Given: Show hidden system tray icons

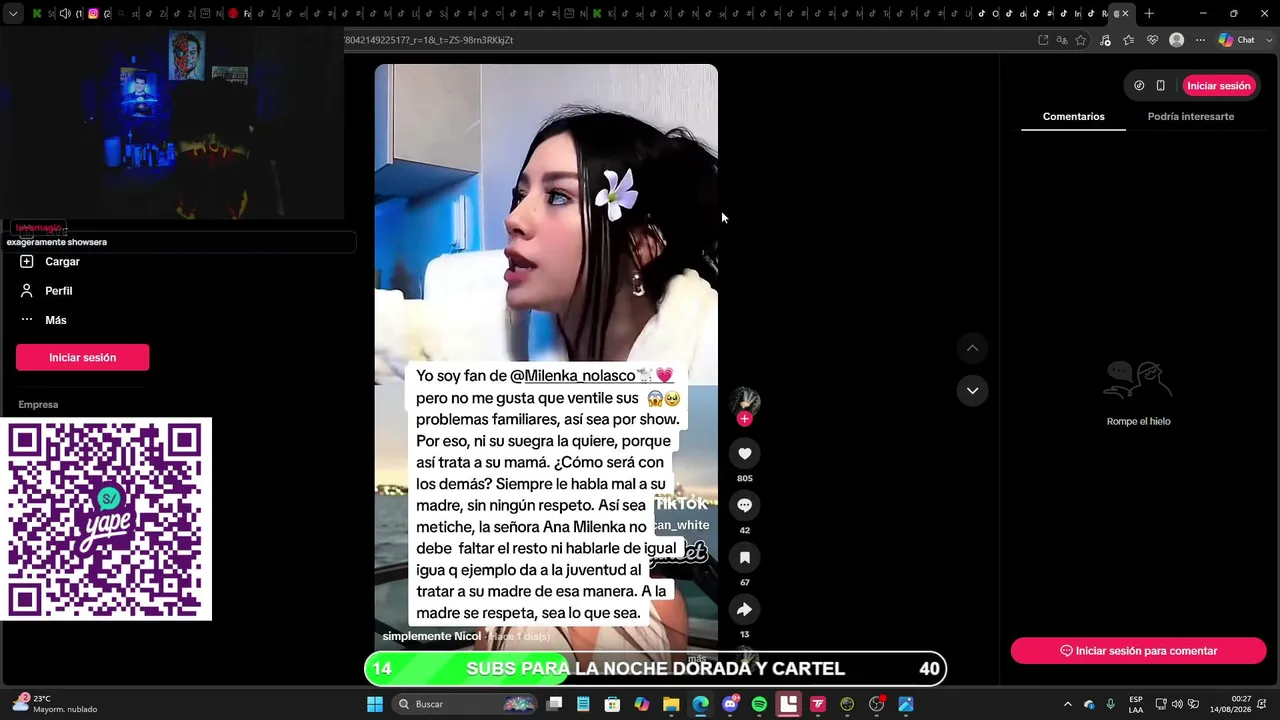Looking at the screenshot, I should point(1067,704).
